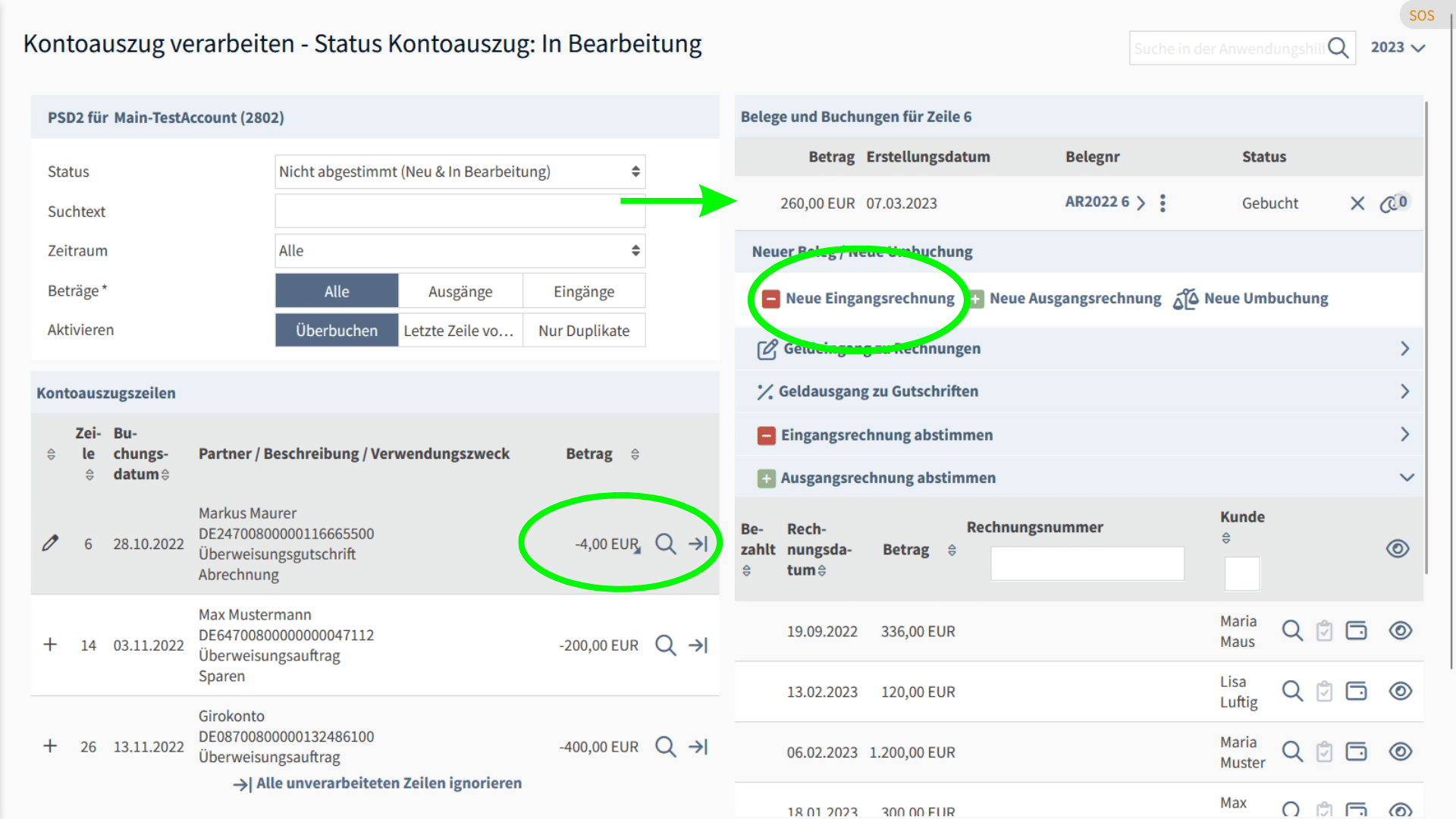Select Eingänge amount filter
Viewport: 1456px width, 819px height.
583,291
